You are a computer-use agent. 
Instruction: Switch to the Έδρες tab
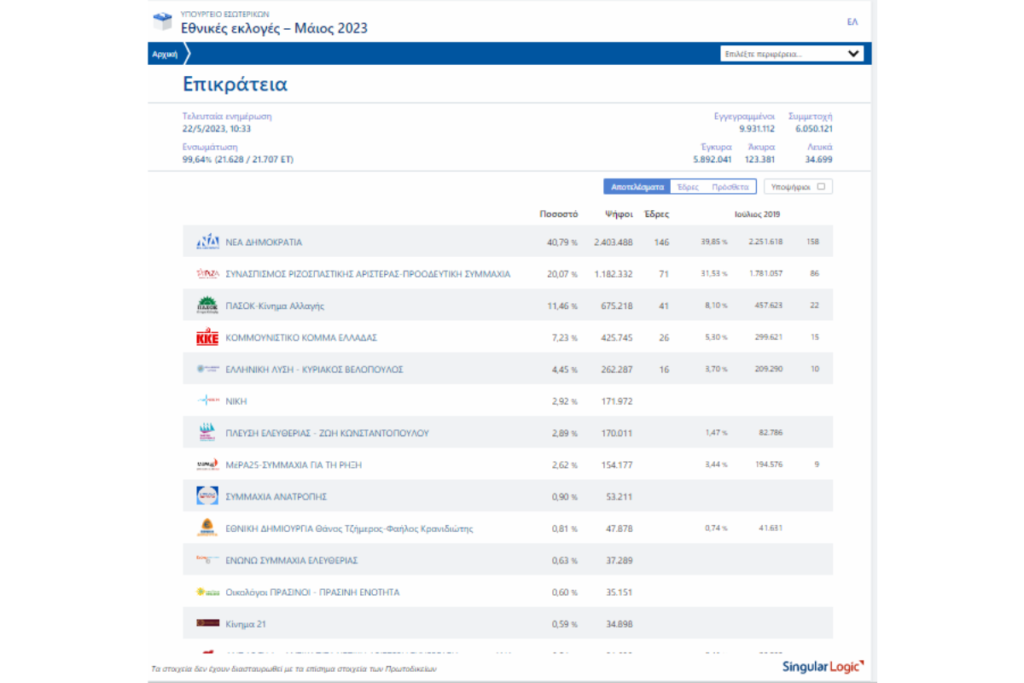pyautogui.click(x=687, y=187)
